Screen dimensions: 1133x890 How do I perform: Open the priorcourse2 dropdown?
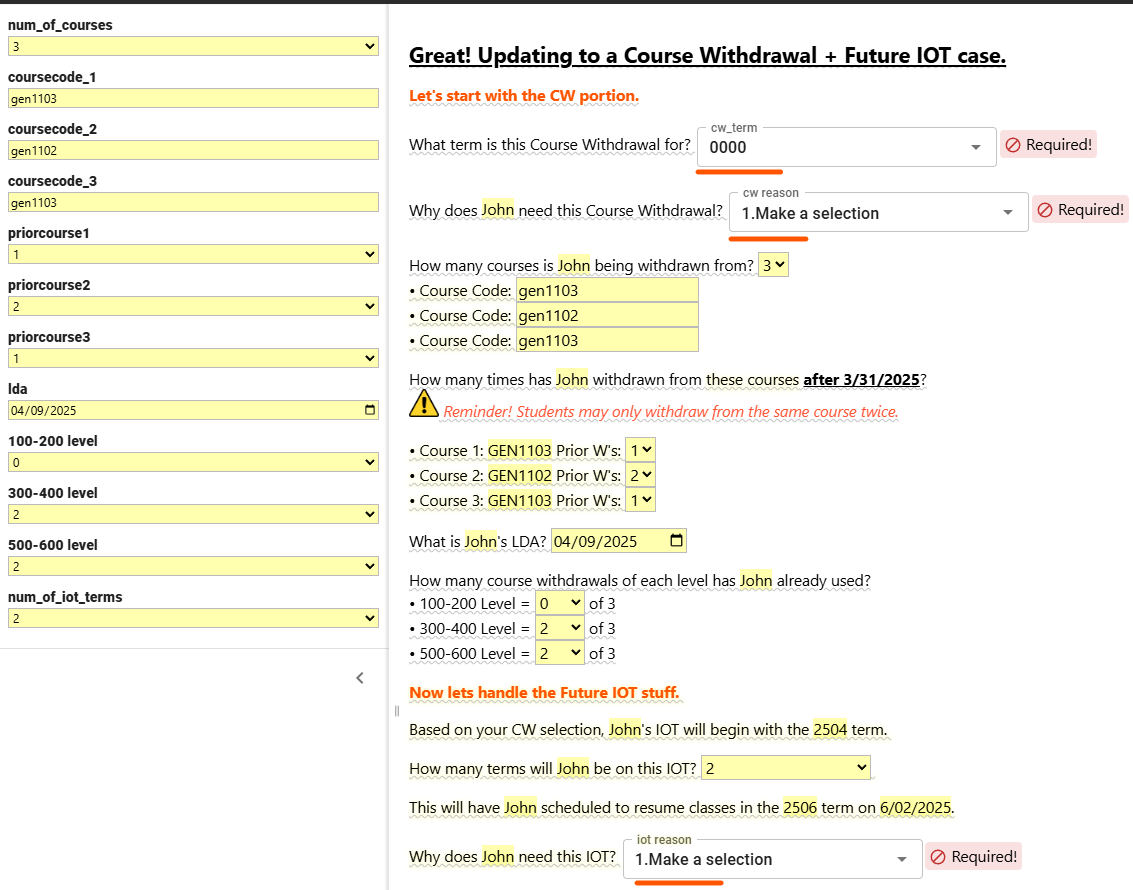[193, 306]
